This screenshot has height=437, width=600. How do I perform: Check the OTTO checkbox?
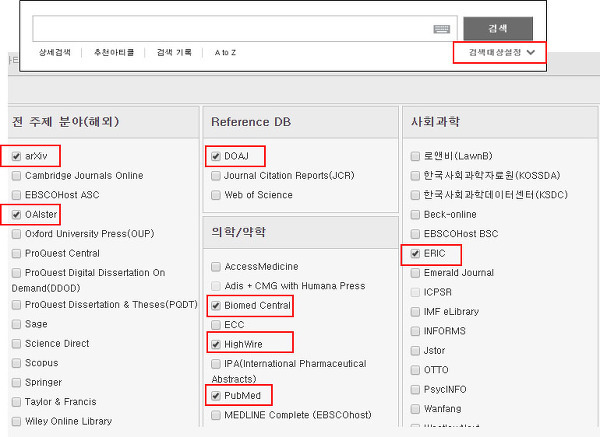[x=415, y=370]
